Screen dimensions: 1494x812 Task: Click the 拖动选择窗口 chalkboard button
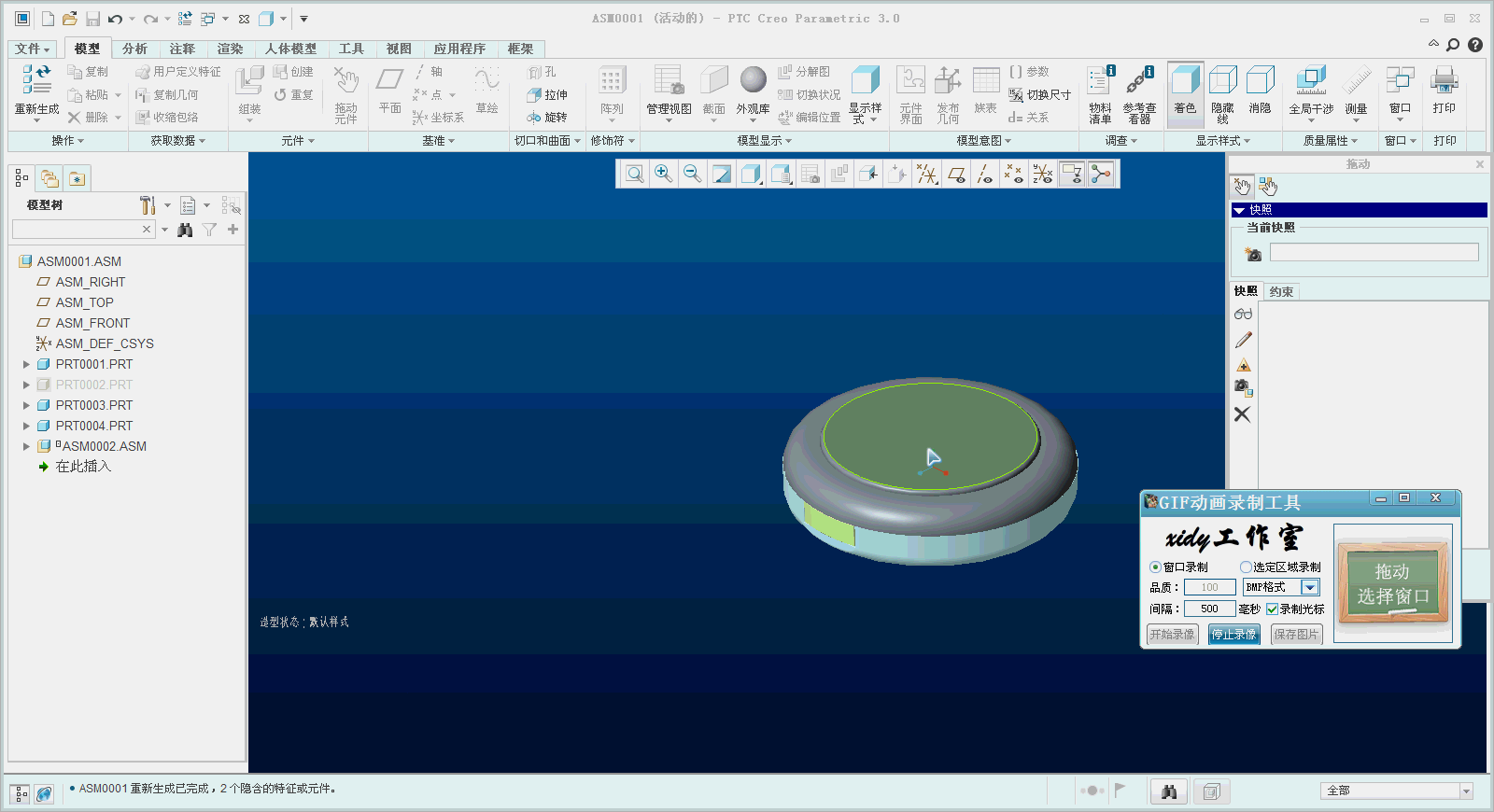[x=1393, y=584]
